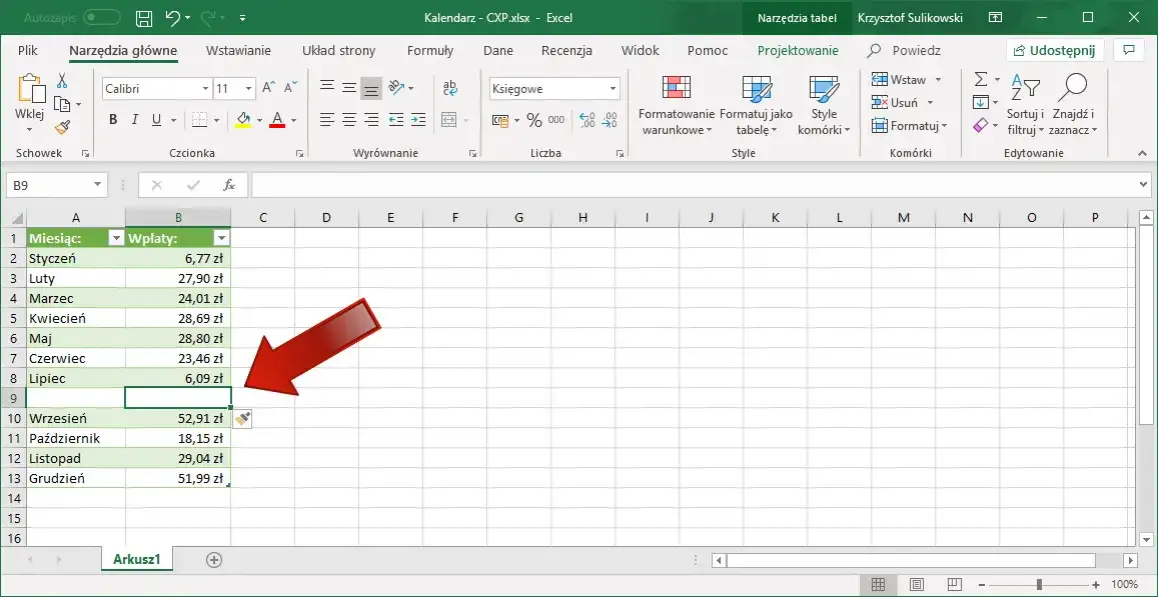Click the Save floppy disk icon
The image size is (1158, 597).
point(145,18)
